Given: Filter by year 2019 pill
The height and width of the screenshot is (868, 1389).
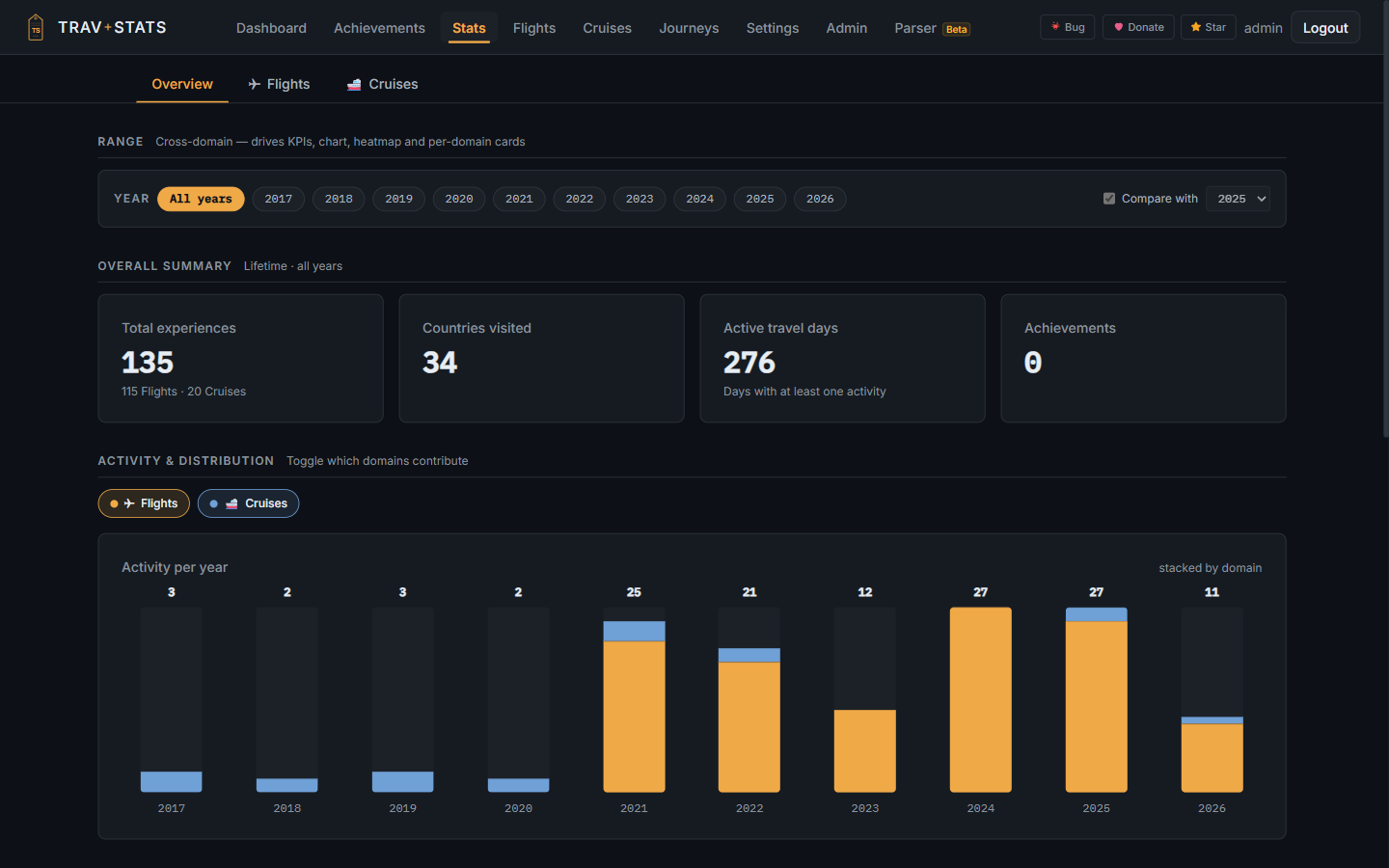Looking at the screenshot, I should coord(399,199).
